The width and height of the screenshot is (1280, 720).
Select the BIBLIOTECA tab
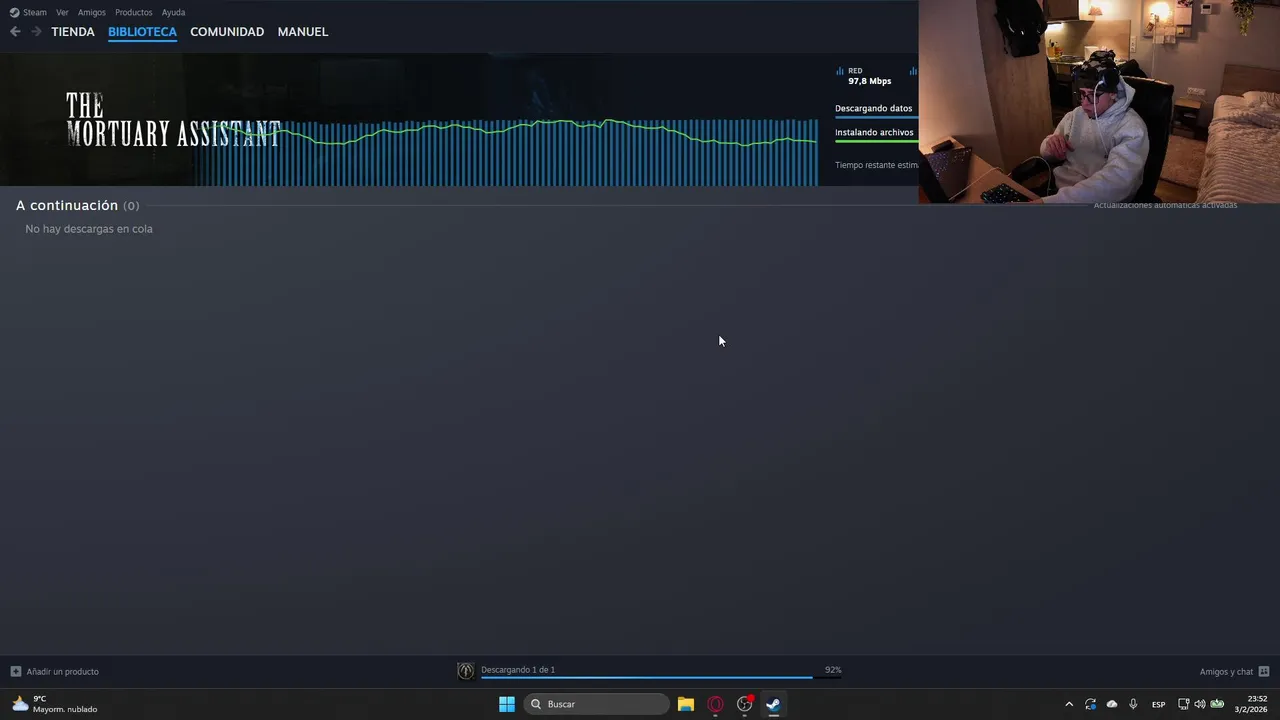[142, 32]
